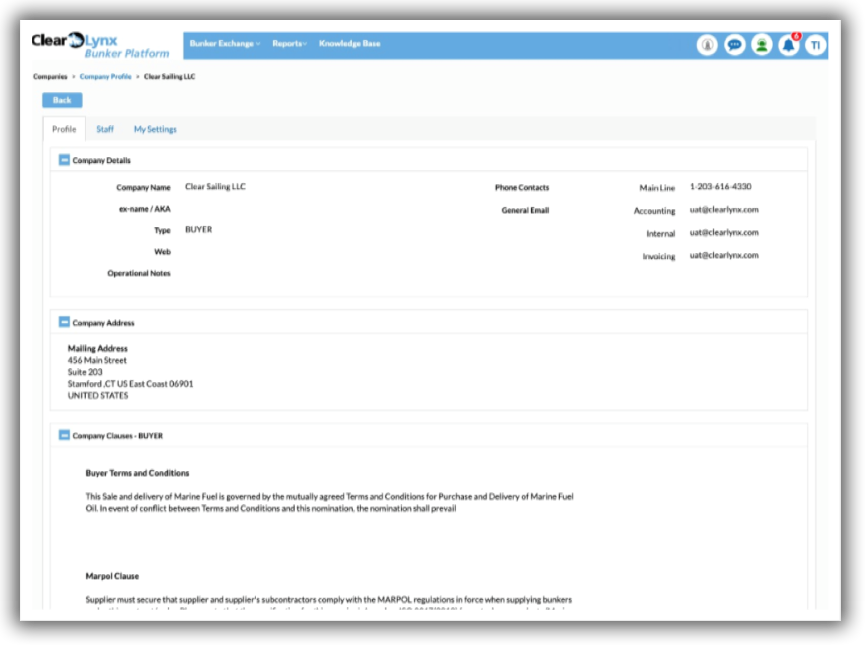
Task: Collapse the Company Address section
Action: (64, 322)
